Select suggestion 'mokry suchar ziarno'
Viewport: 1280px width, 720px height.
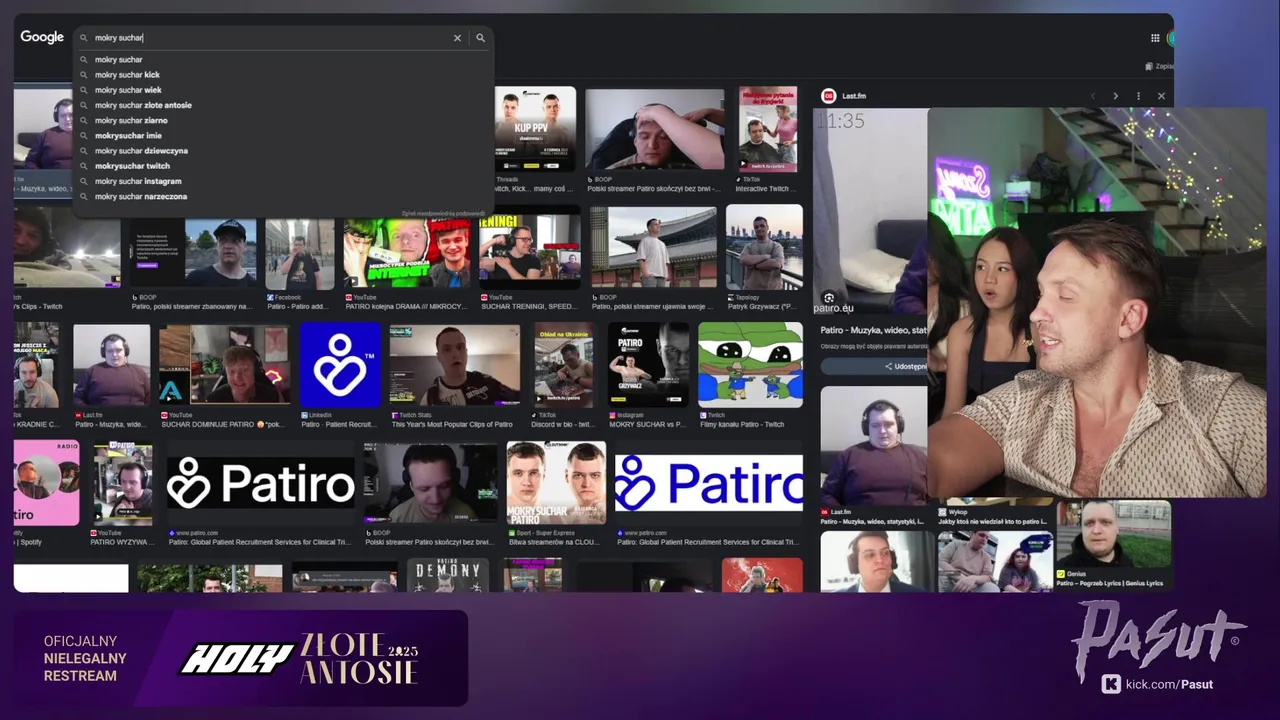click(x=282, y=120)
